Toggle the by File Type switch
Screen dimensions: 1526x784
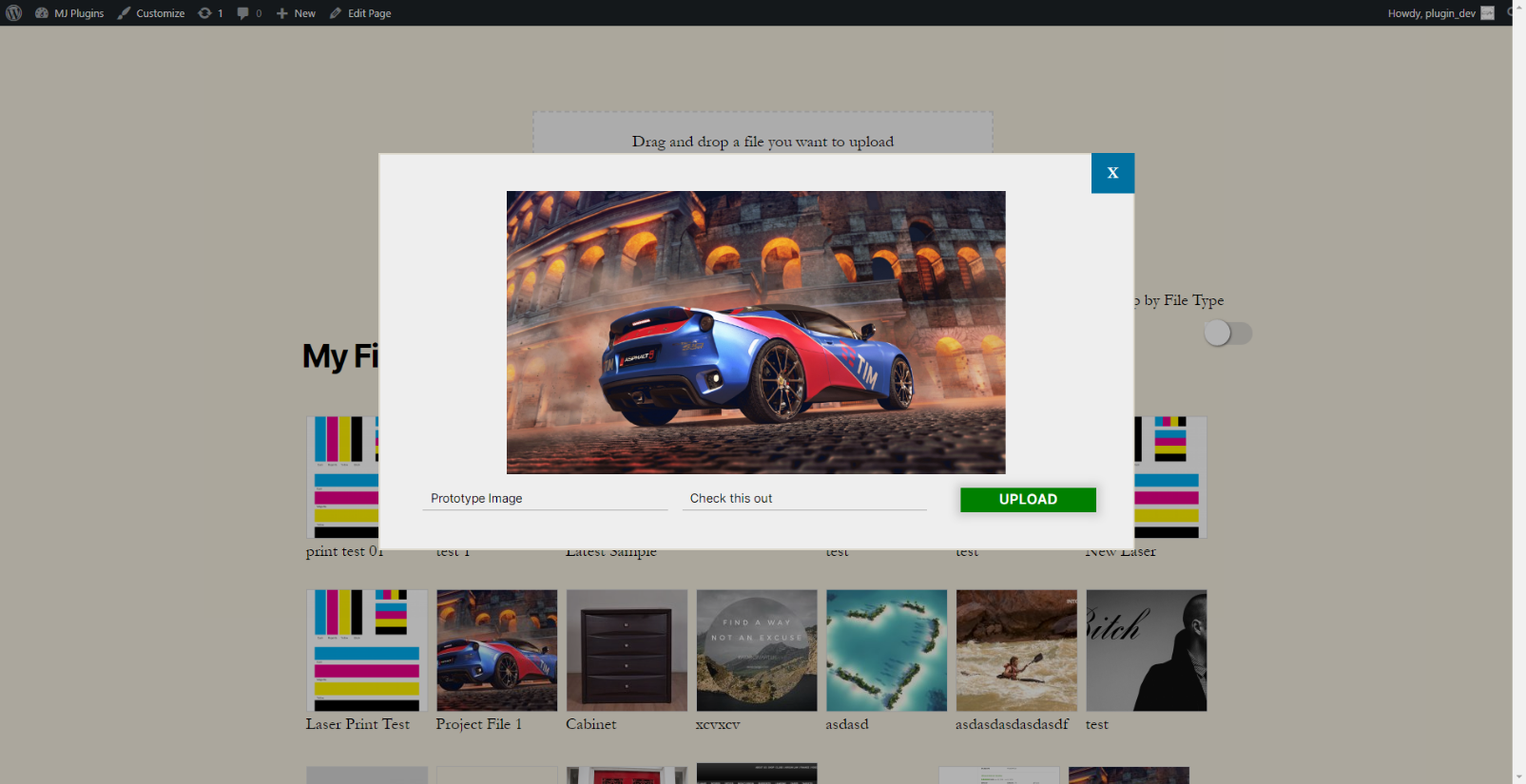click(1227, 334)
